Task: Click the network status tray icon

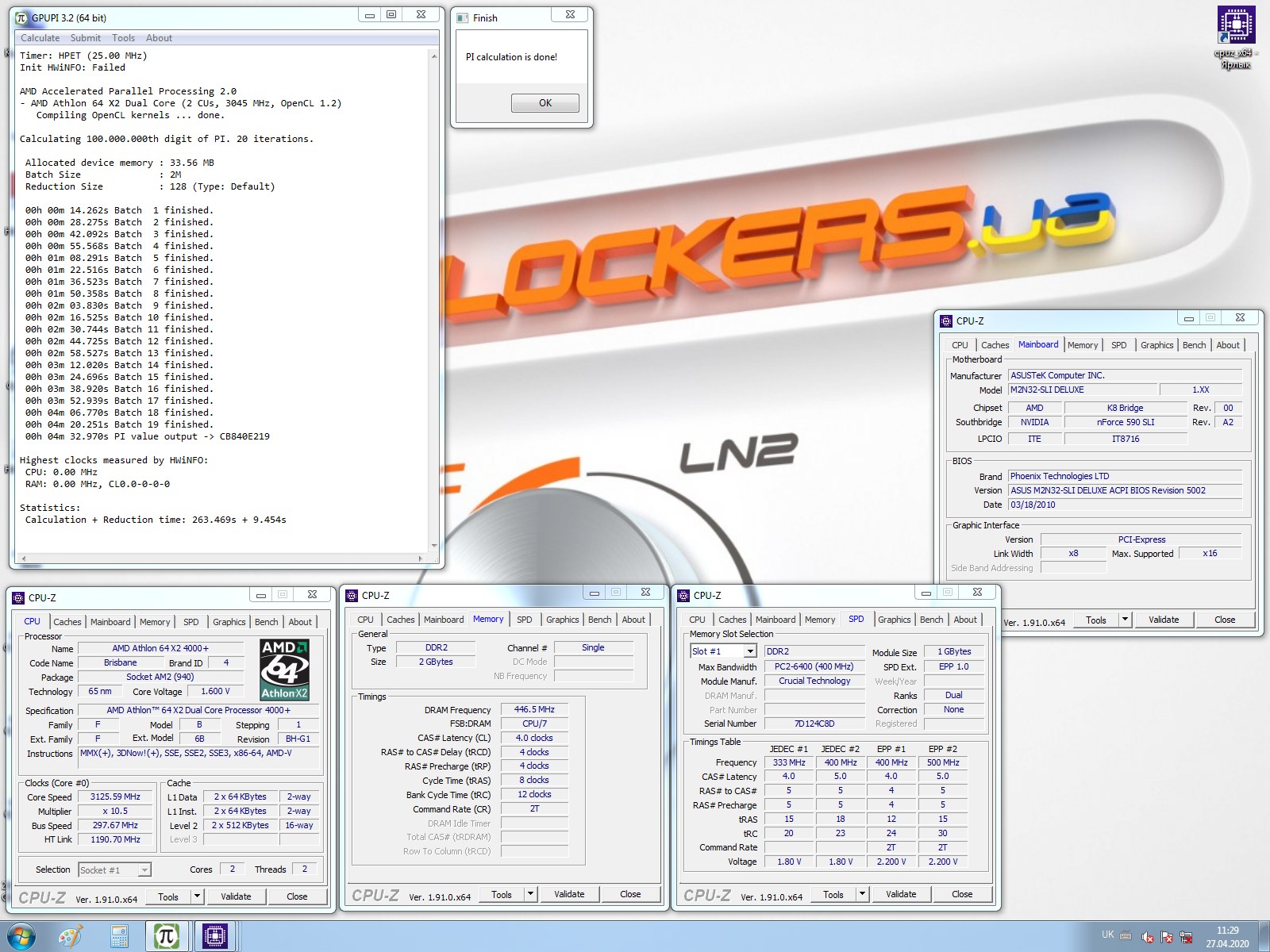Action: (1187, 937)
